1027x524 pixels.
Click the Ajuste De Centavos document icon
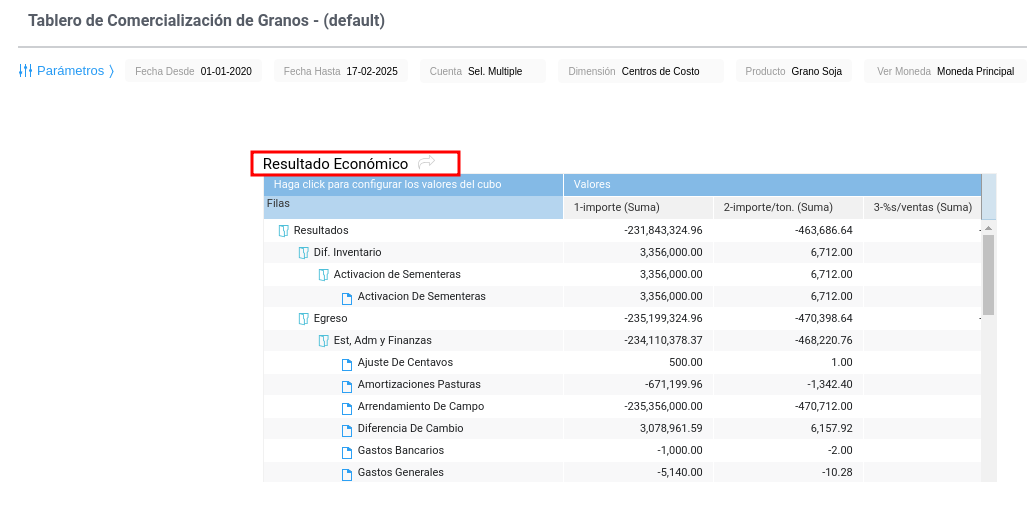click(x=347, y=363)
